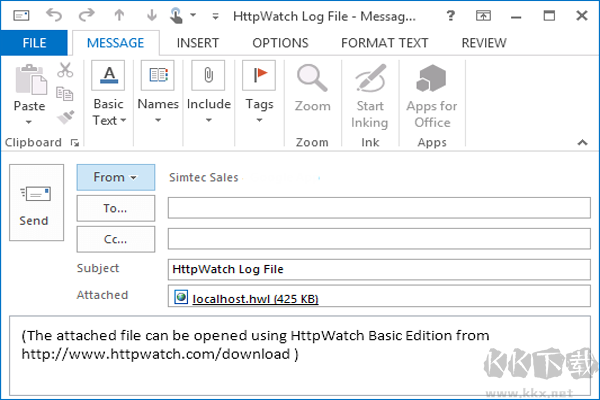This screenshot has width=600, height=400.
Task: Collapse the ribbon with the chevron
Action: click(582, 142)
